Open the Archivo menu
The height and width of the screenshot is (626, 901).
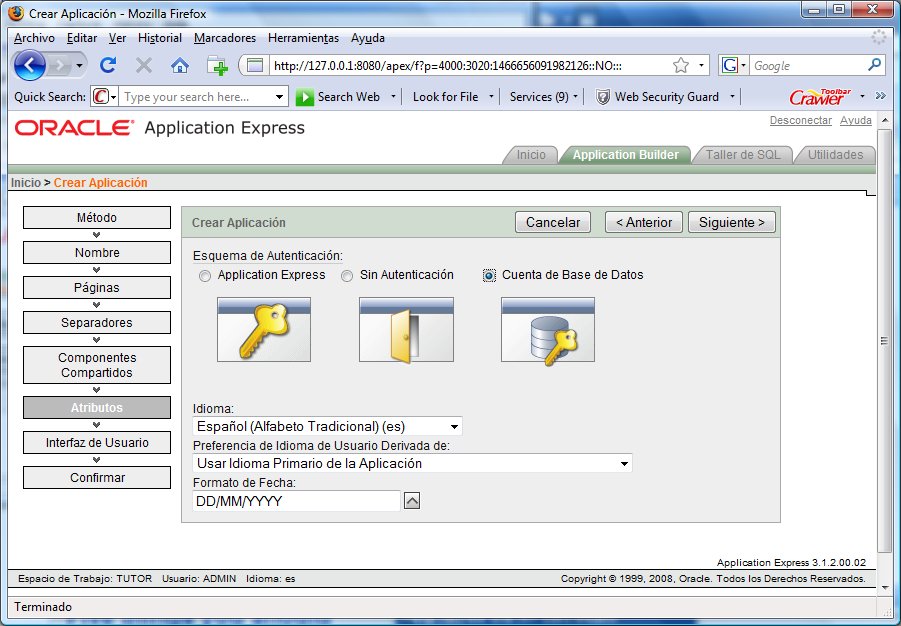(x=34, y=38)
